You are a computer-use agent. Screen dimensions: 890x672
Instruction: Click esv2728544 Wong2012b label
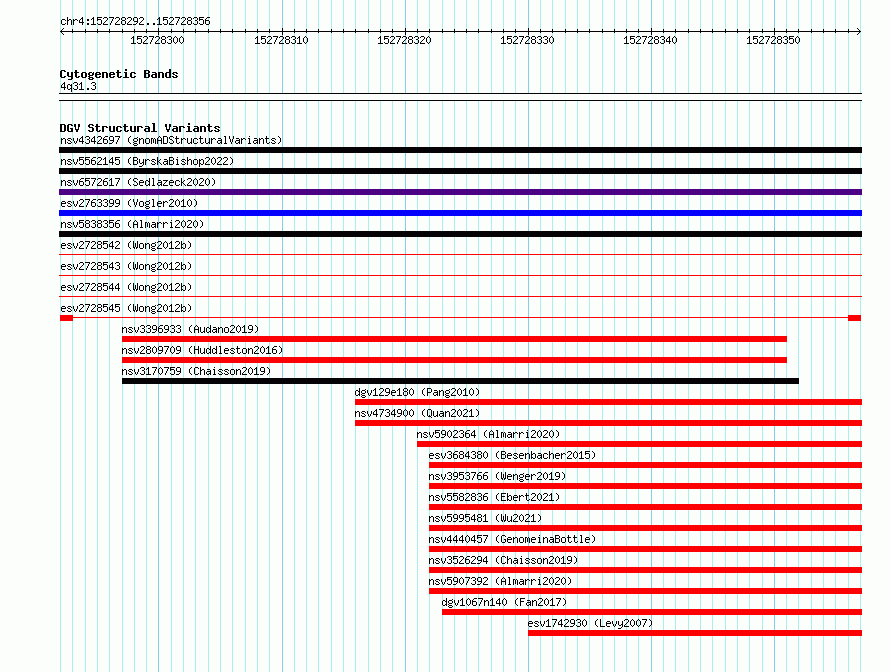(126, 287)
